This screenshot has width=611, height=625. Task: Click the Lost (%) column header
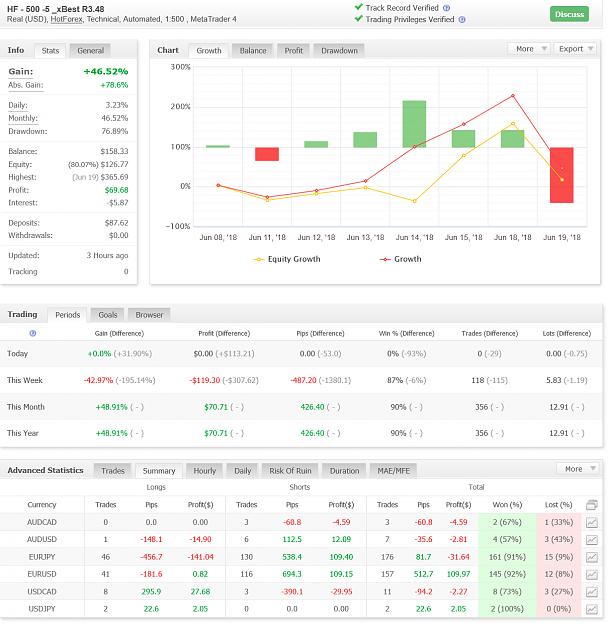[x=558, y=505]
